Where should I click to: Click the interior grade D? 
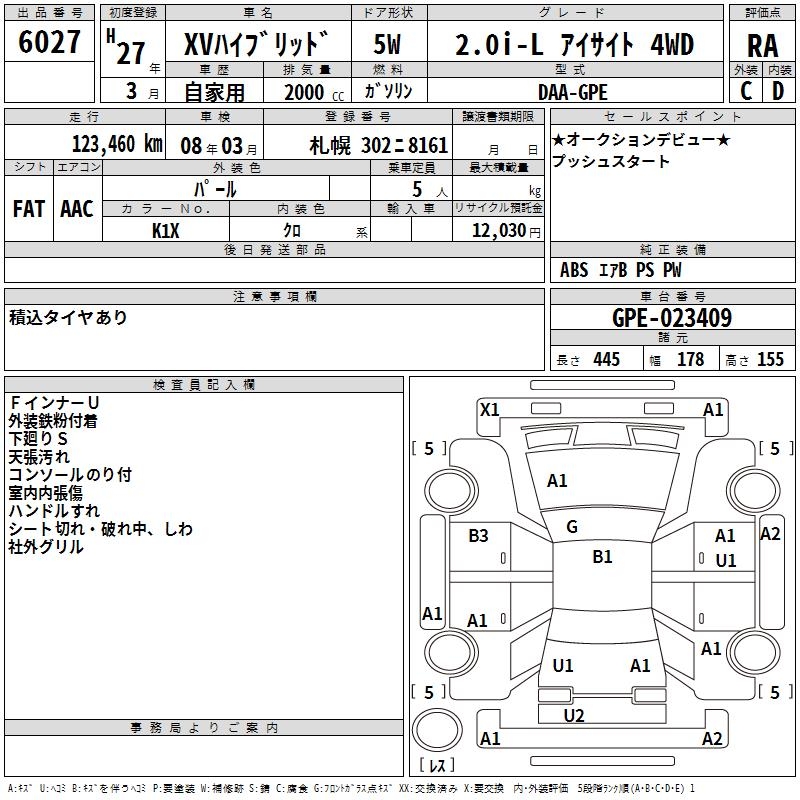coord(778,91)
